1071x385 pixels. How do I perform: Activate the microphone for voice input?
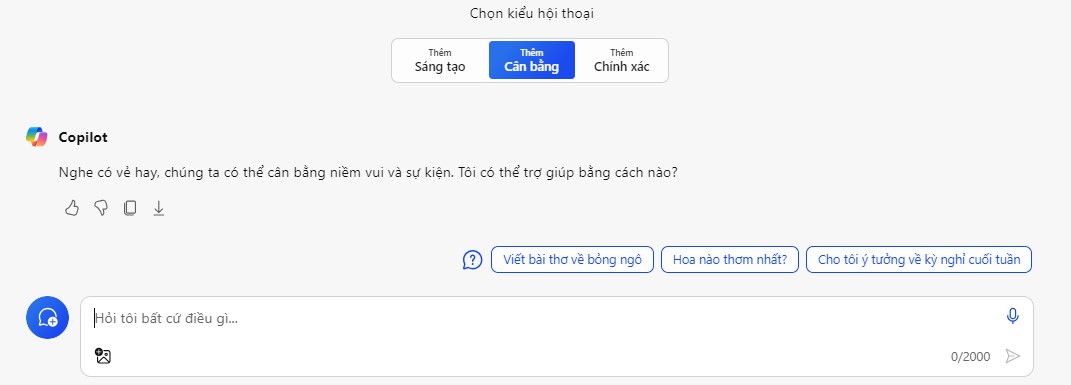tap(1012, 316)
